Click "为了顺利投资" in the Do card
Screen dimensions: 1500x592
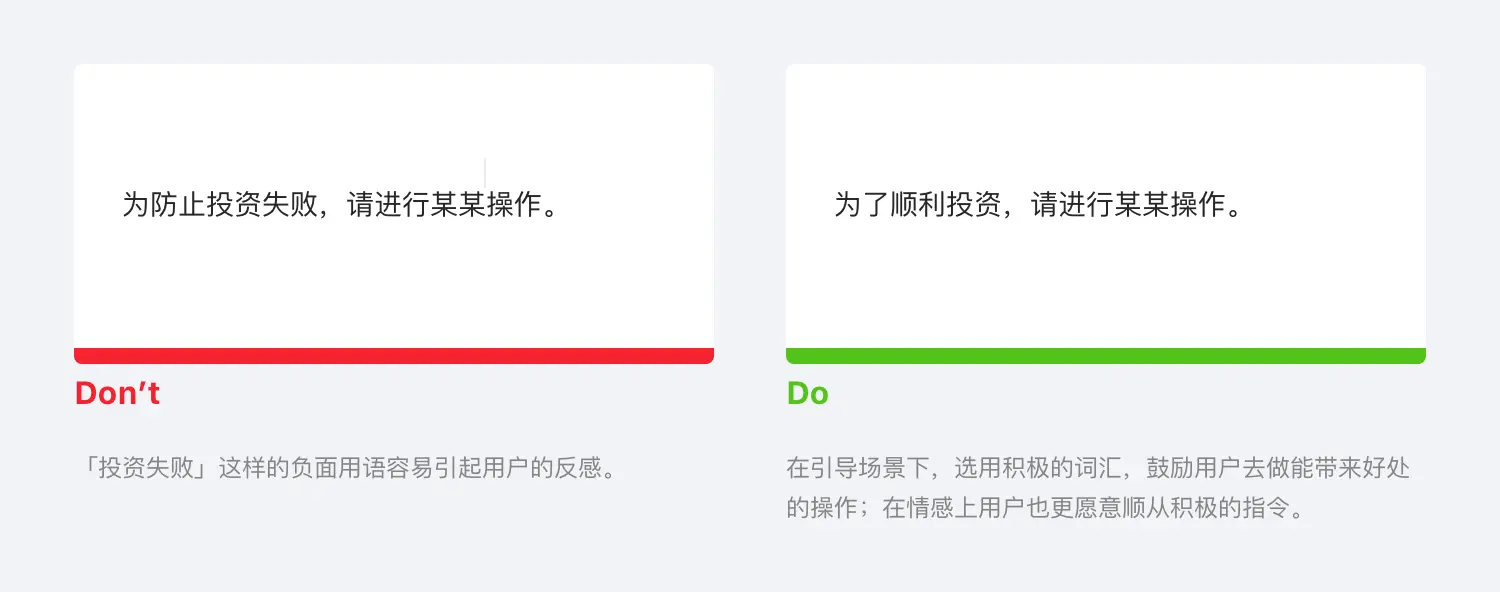(918, 205)
